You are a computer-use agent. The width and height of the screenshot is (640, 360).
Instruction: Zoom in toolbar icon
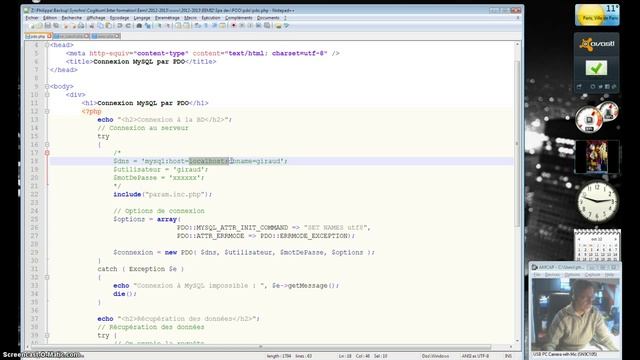(x=159, y=26)
